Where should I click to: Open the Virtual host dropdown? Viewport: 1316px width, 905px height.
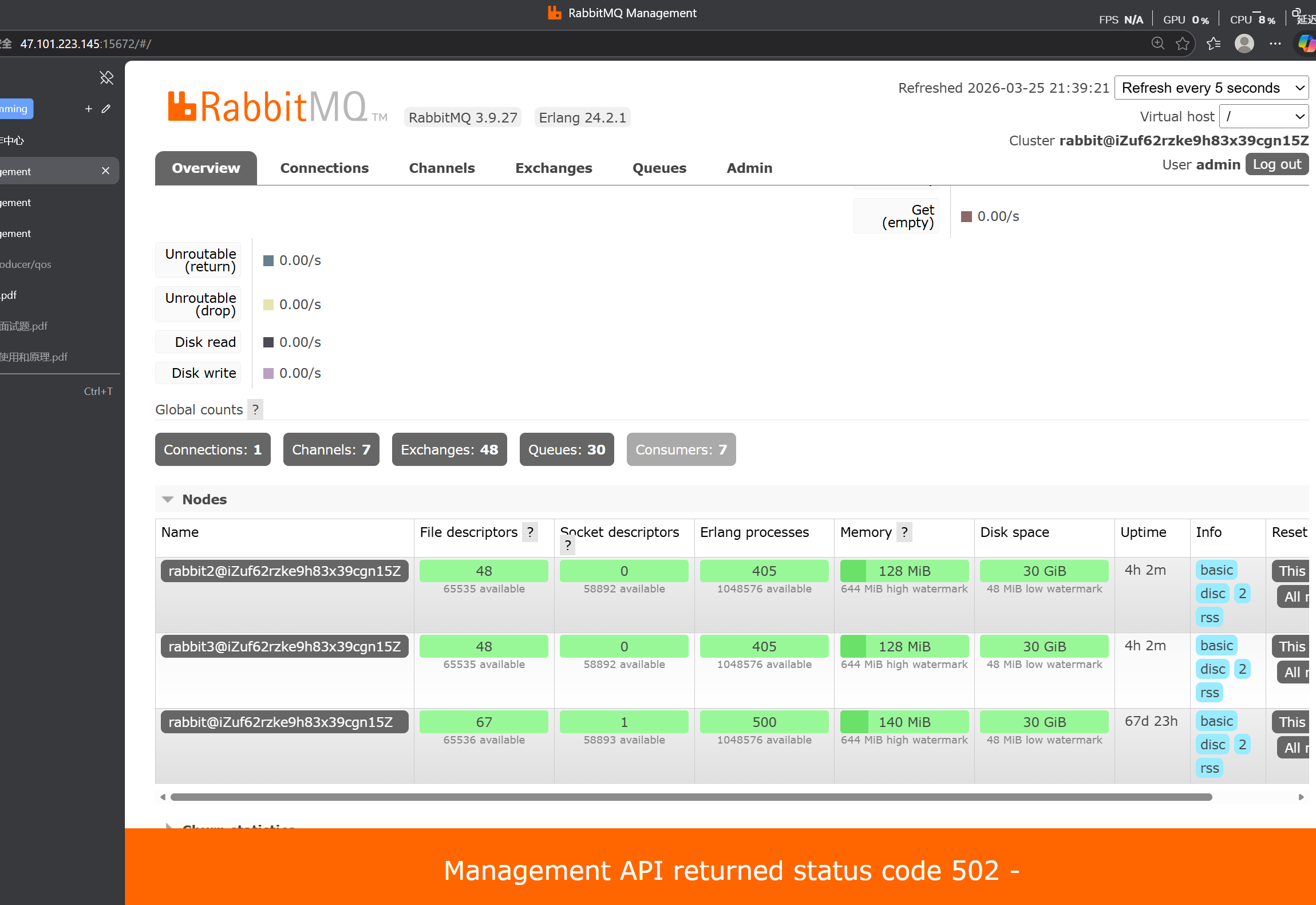pyautogui.click(x=1263, y=117)
